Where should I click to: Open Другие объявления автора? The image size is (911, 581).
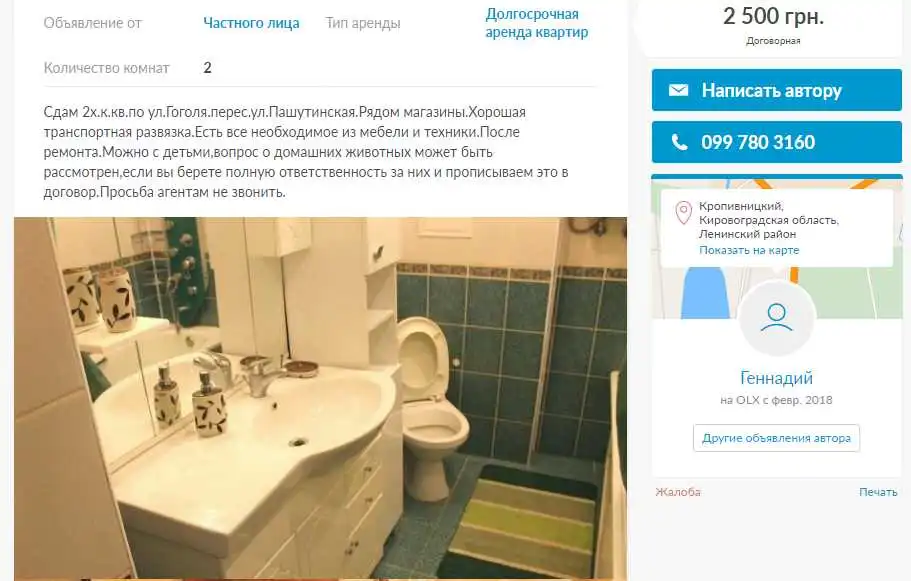point(776,438)
